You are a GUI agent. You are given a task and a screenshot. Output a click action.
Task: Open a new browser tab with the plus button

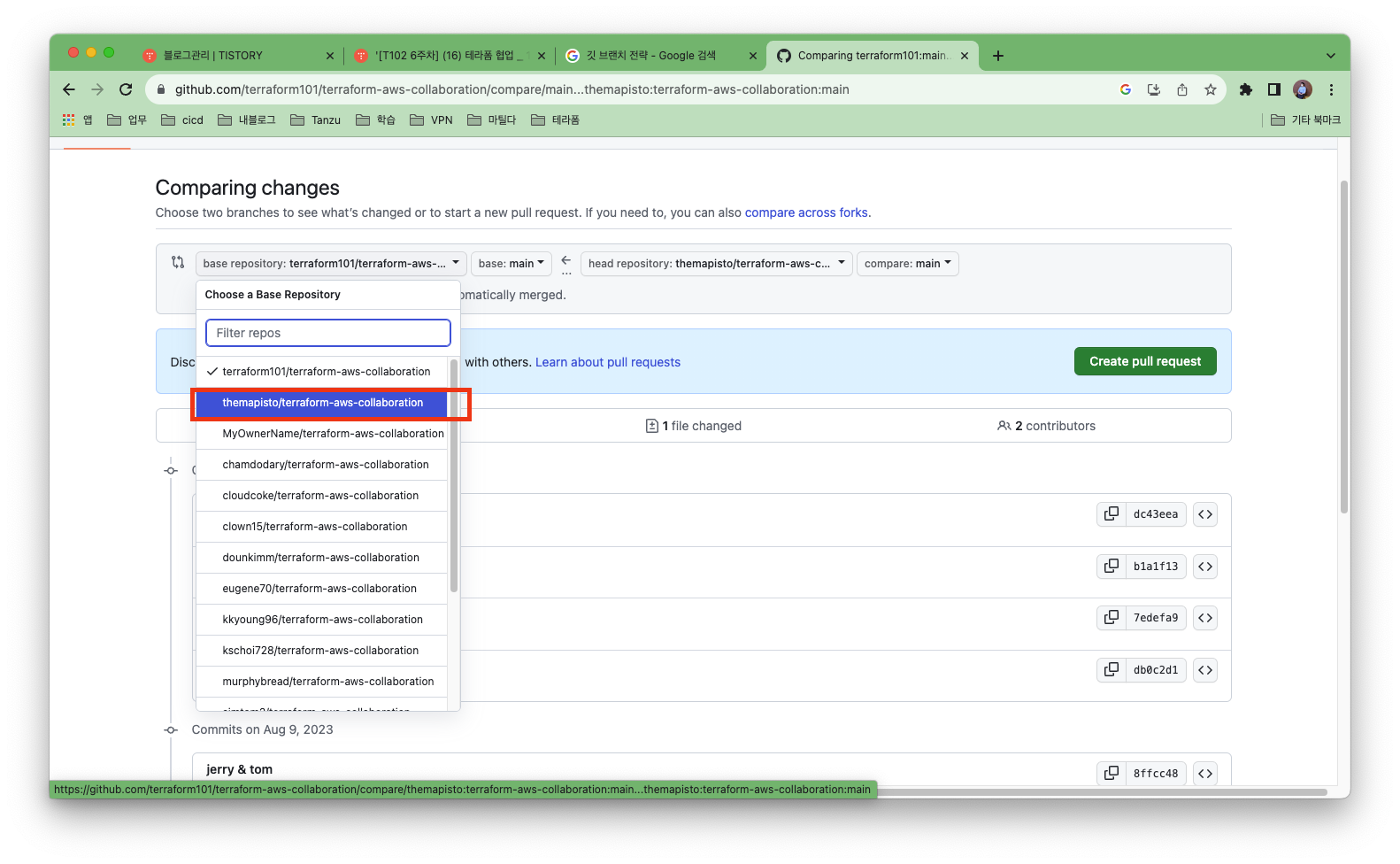click(x=998, y=56)
